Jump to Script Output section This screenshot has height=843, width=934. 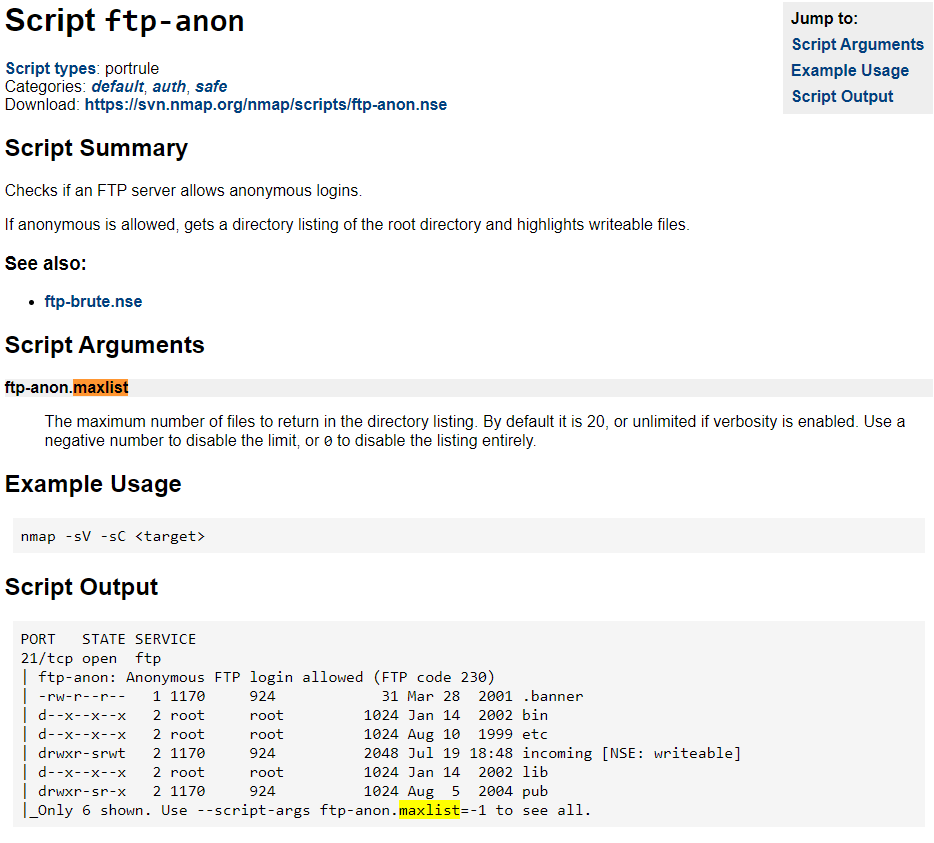[842, 97]
